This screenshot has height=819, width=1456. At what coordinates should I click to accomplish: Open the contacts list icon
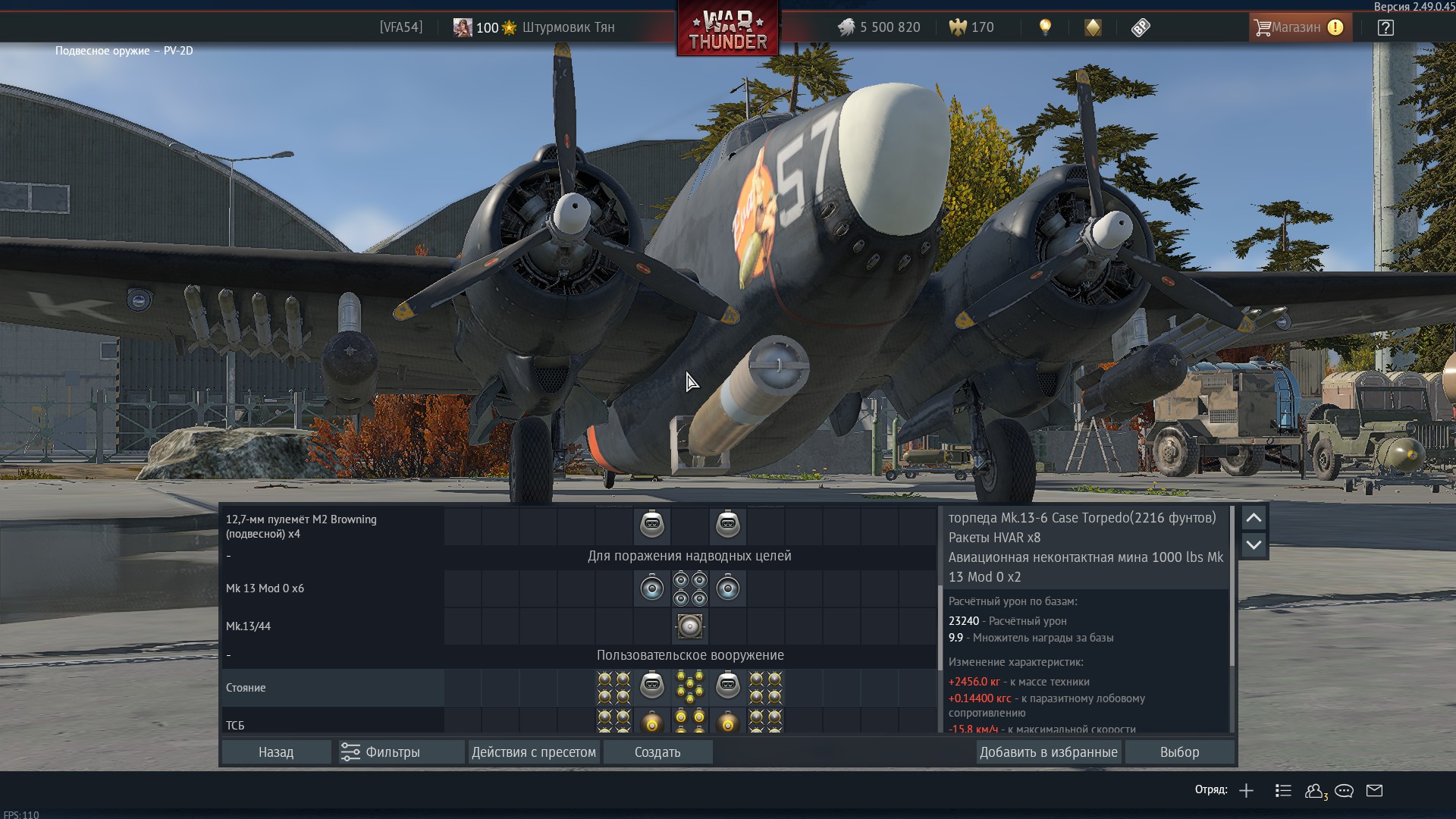1315,790
